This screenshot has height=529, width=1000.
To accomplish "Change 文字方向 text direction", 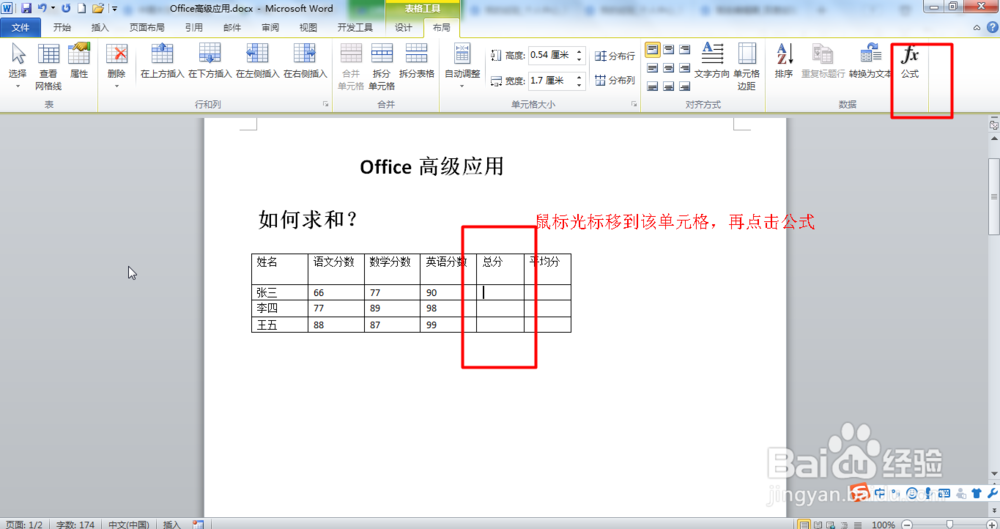I will pyautogui.click(x=712, y=62).
